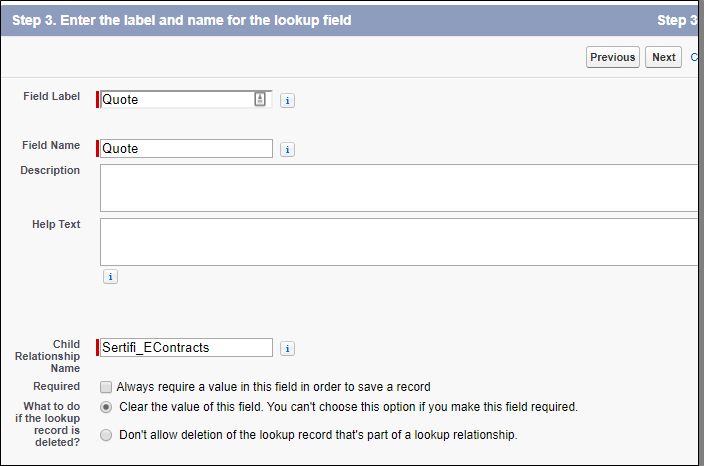Click the info icon beside Field Label
The width and height of the screenshot is (704, 466).
(287, 101)
